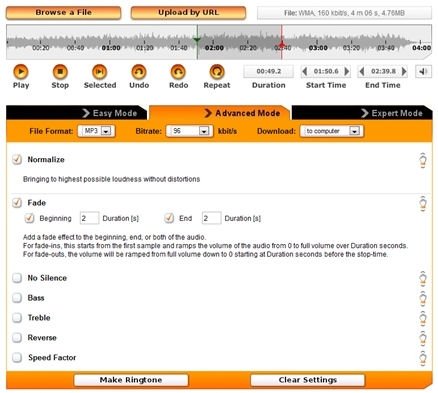Show the Bass help lightbulb
The image size is (438, 393).
pos(423,298)
